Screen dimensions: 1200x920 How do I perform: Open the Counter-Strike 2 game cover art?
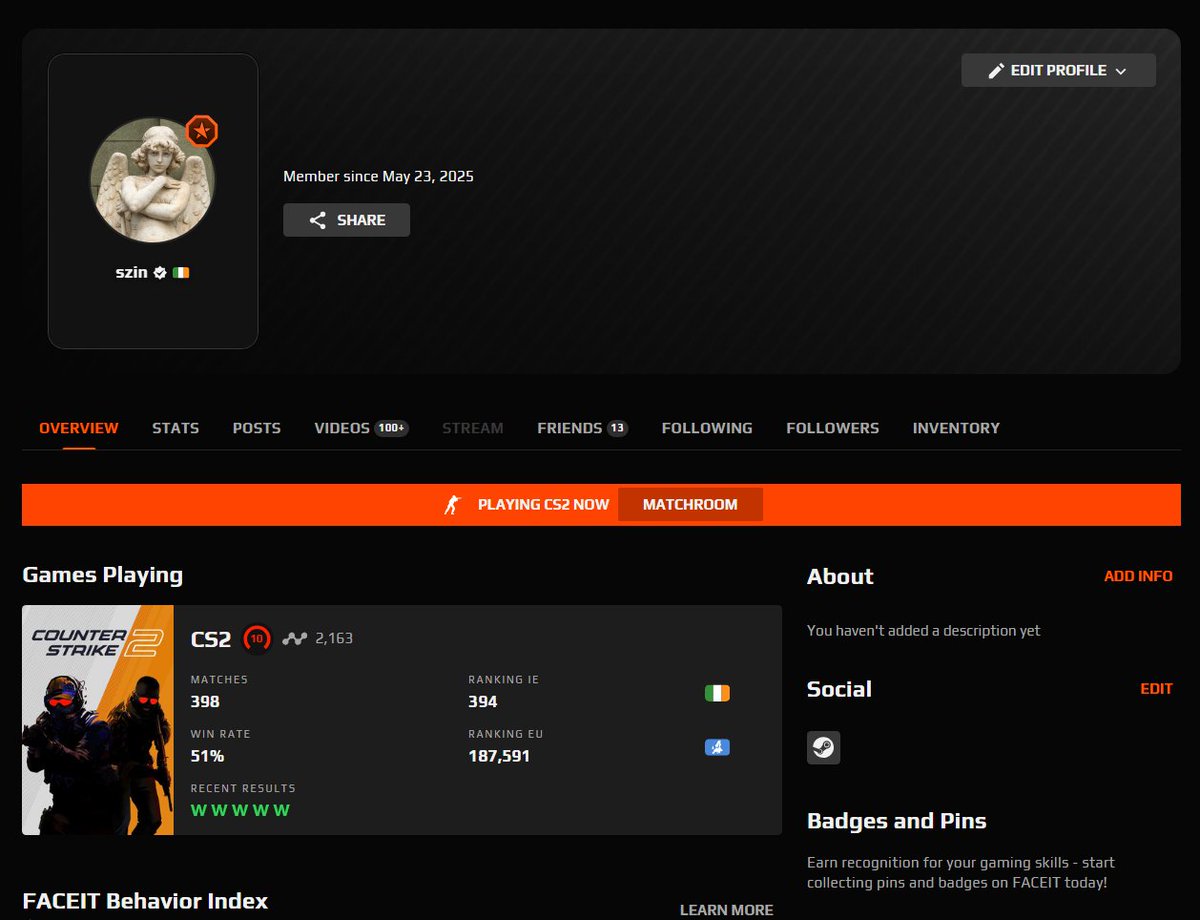tap(98, 720)
